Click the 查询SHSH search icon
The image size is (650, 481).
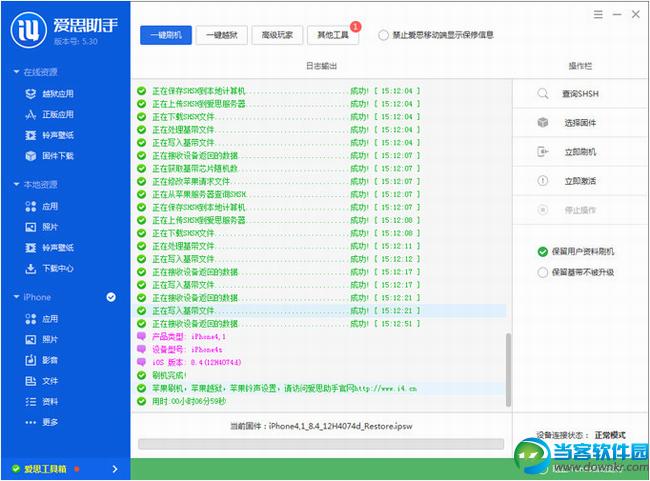(x=543, y=93)
